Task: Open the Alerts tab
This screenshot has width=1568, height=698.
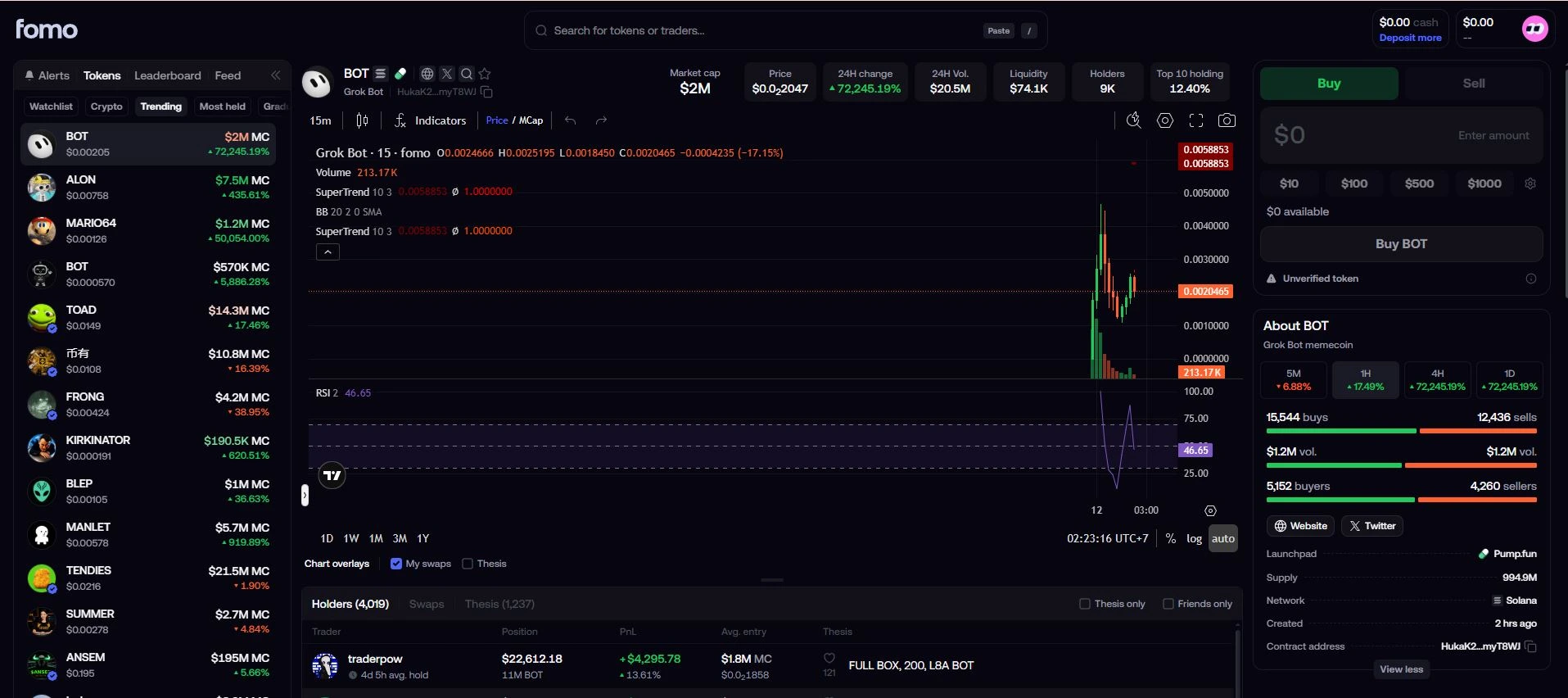Action: coord(47,75)
